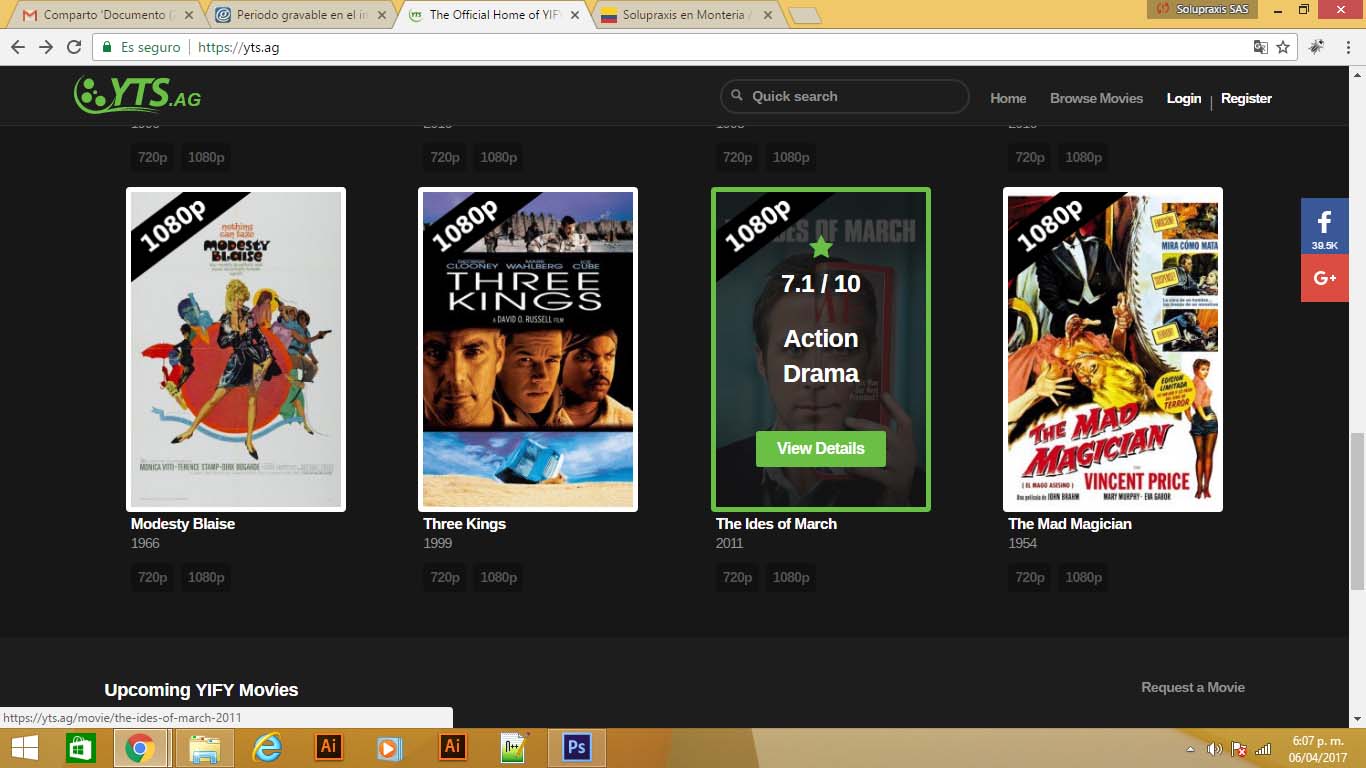Share via Google Plus side button
The height and width of the screenshot is (768, 1366).
(x=1325, y=278)
